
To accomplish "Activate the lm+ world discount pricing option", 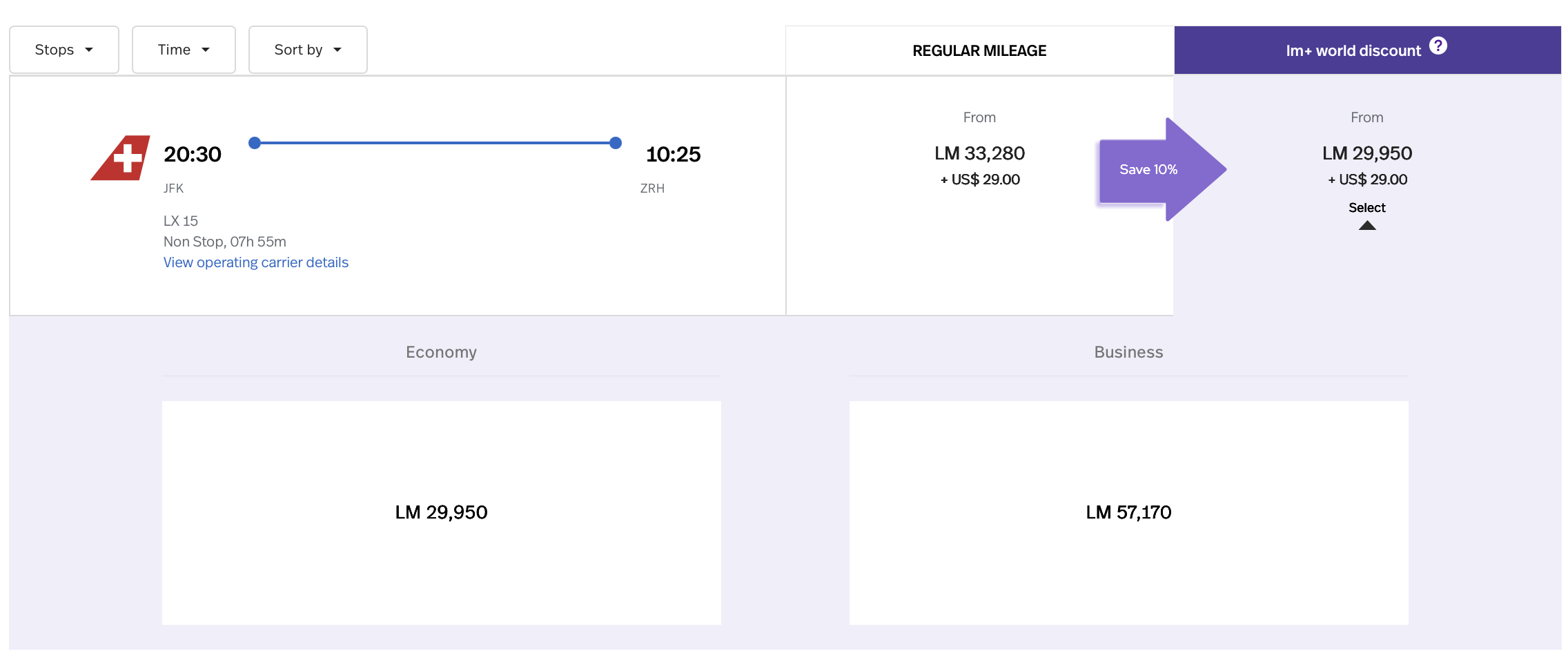I will pos(1366,207).
